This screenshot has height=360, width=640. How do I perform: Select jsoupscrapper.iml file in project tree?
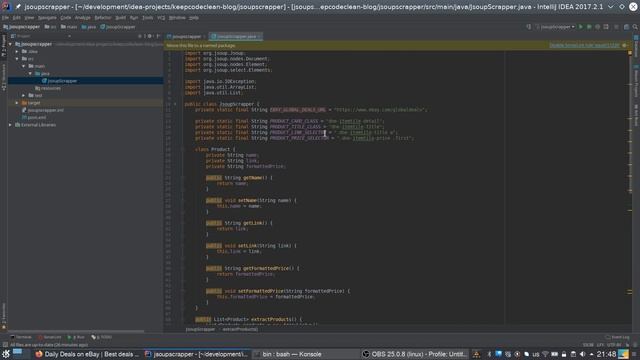pyautogui.click(x=42, y=110)
